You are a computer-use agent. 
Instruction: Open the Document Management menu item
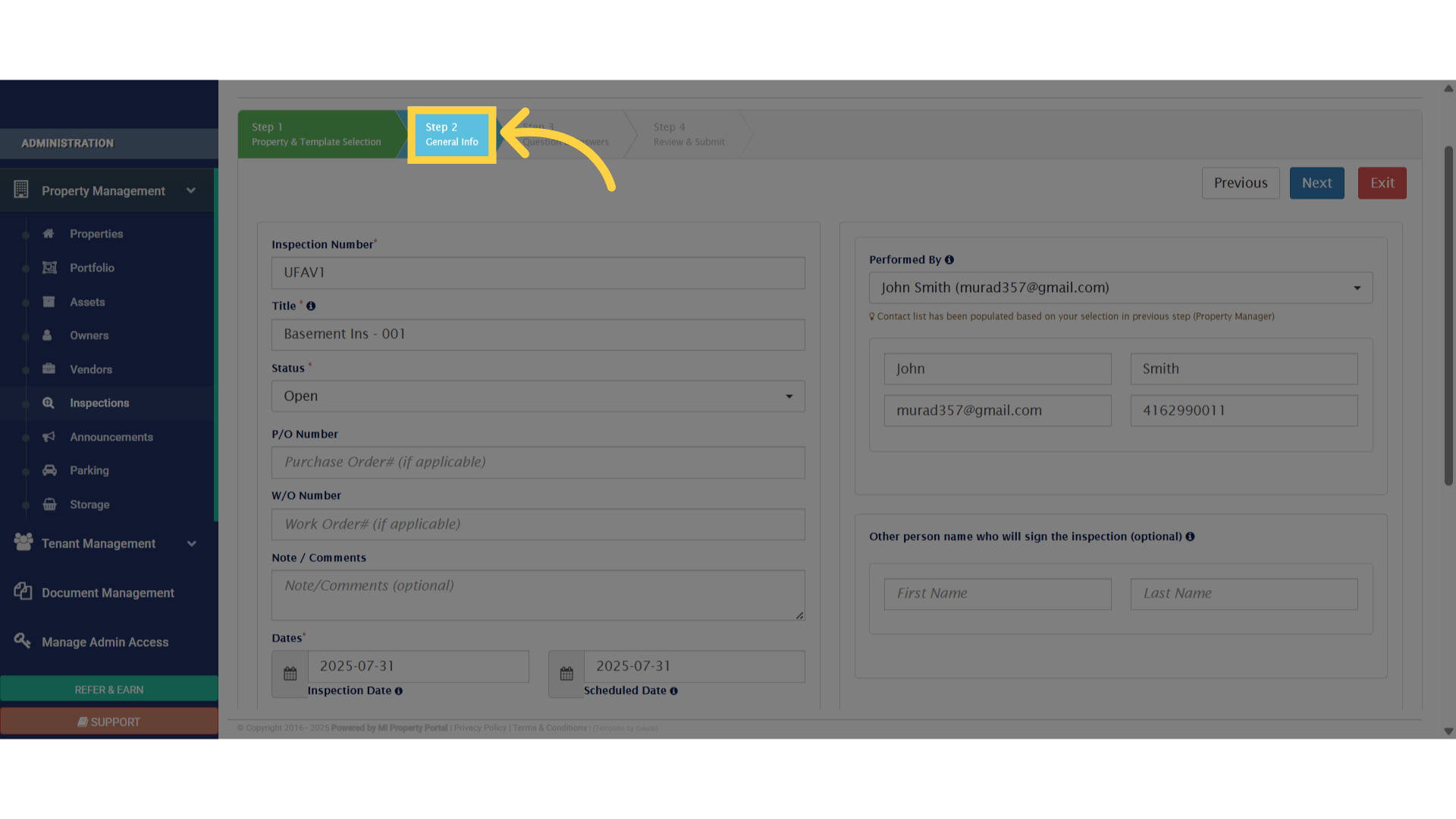pyautogui.click(x=108, y=593)
